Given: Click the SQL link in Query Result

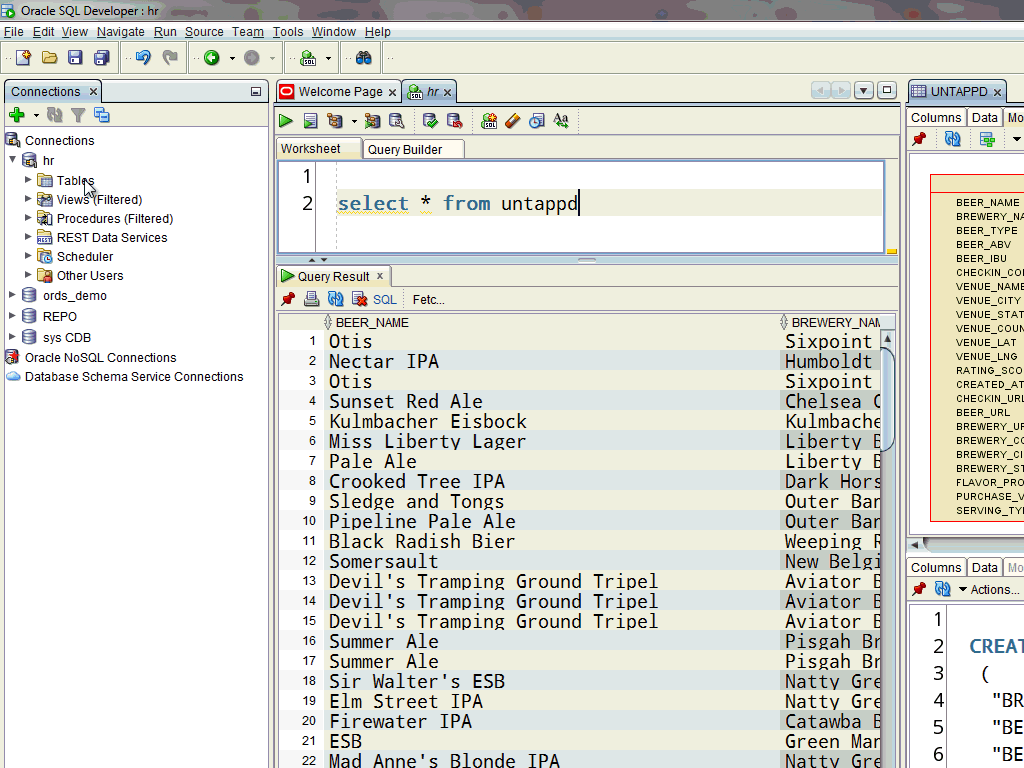Looking at the screenshot, I should [385, 300].
